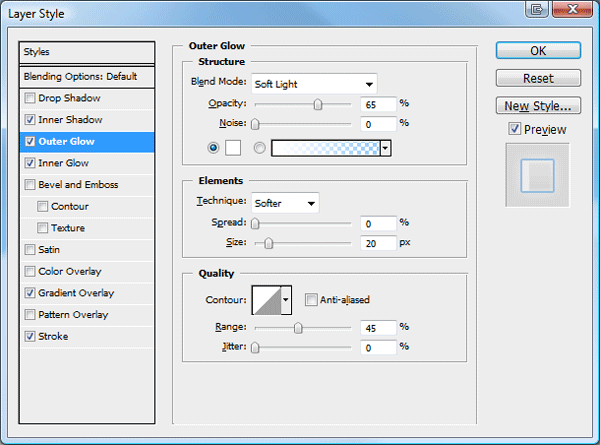Viewport: 600px width, 445px height.
Task: Enable the Satin checkbox
Action: pyautogui.click(x=30, y=250)
